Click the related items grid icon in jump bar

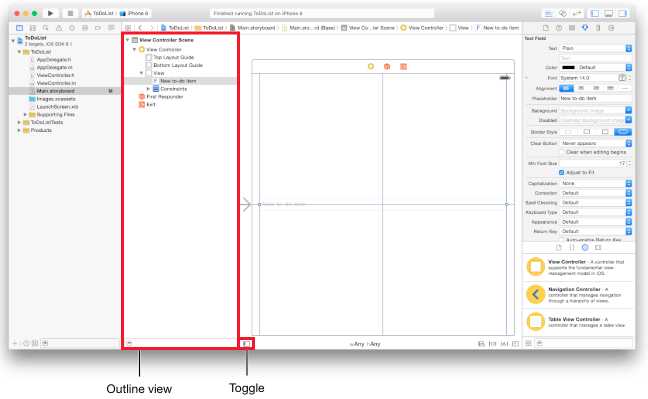click(128, 28)
